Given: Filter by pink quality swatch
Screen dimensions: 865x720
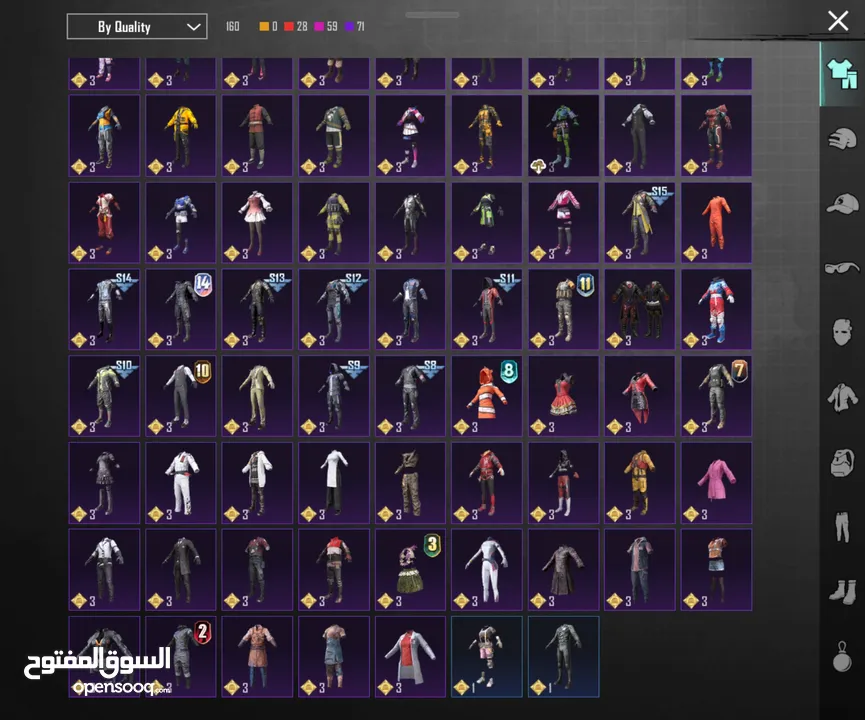Looking at the screenshot, I should pyautogui.click(x=319, y=26).
